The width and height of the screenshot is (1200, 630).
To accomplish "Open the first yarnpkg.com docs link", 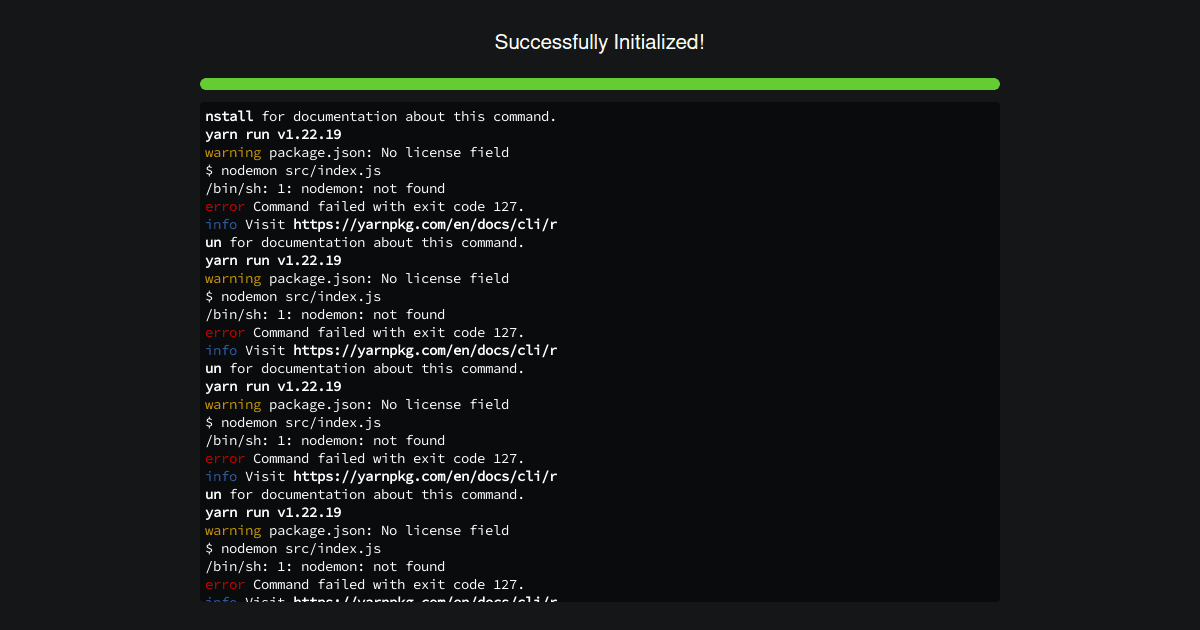I will point(424,225).
